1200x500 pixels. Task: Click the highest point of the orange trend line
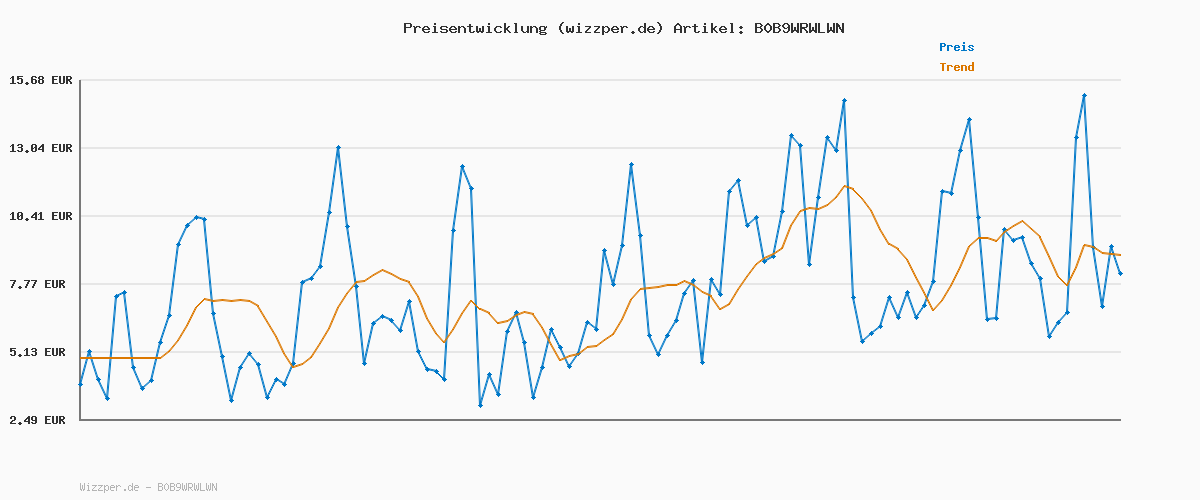(846, 186)
